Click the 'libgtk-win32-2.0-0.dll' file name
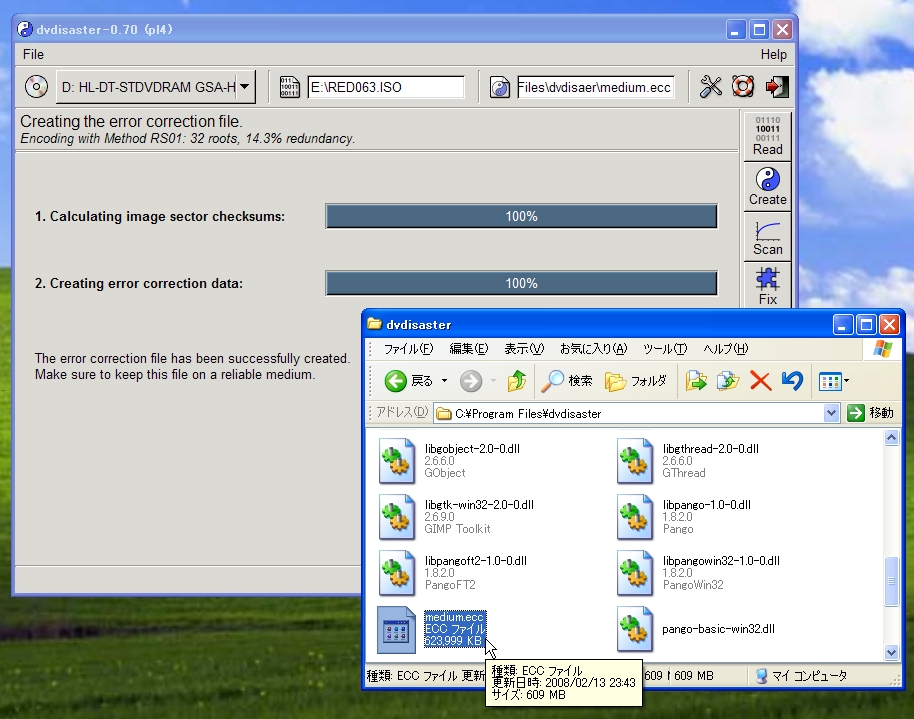The image size is (914, 719). (479, 504)
